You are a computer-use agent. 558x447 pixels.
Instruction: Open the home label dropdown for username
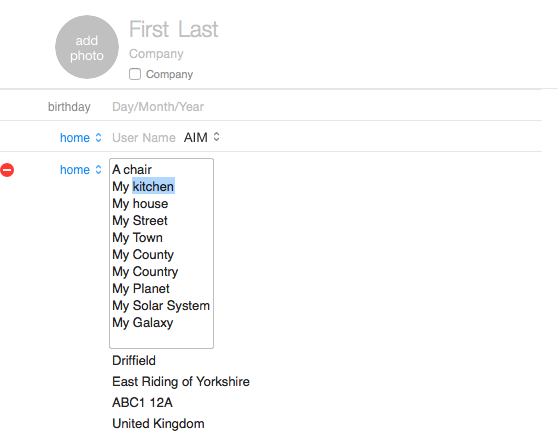tap(81, 138)
